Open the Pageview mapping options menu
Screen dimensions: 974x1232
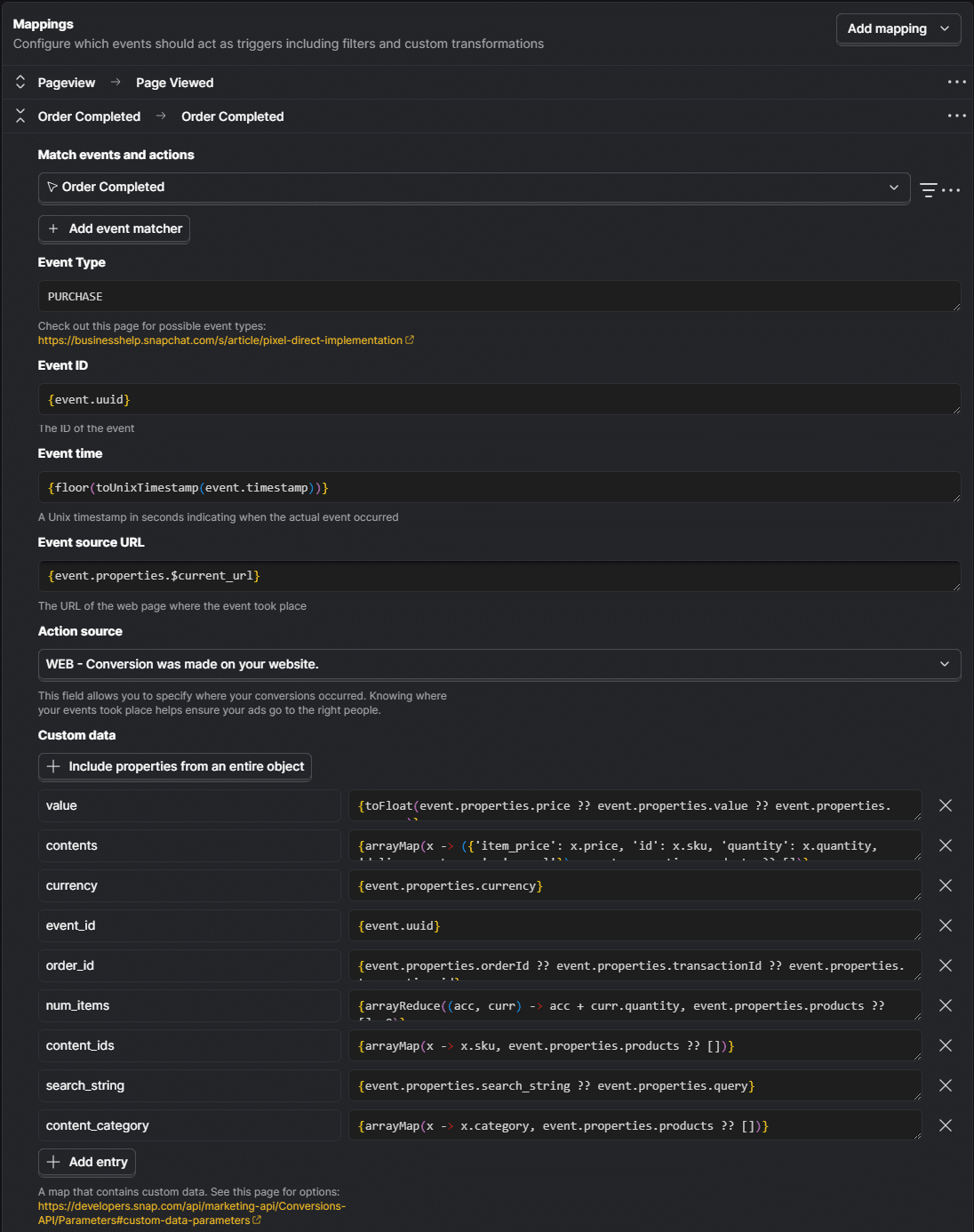956,82
